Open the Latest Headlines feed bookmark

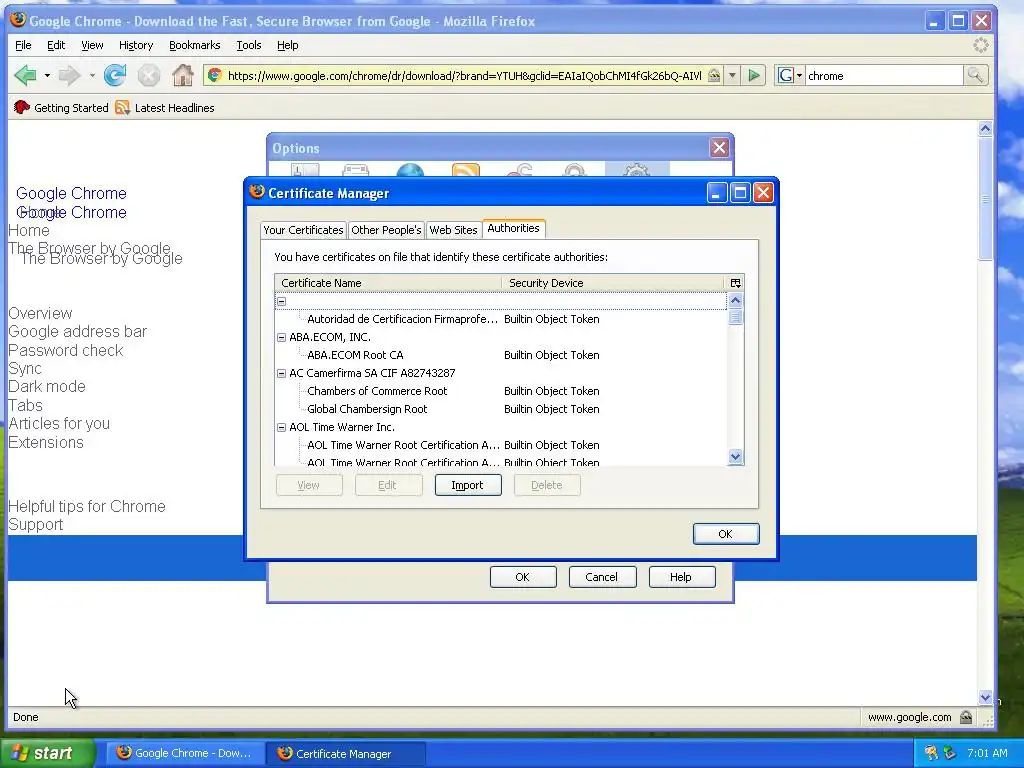(165, 108)
